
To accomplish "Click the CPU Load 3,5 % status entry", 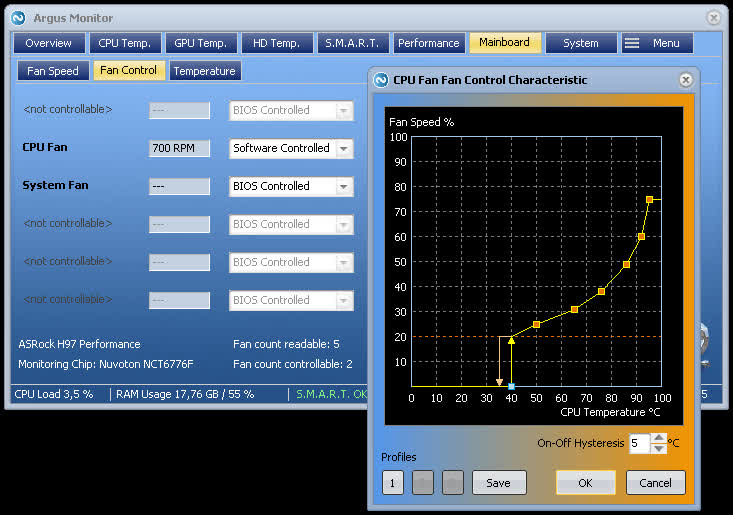I will (x=54, y=394).
